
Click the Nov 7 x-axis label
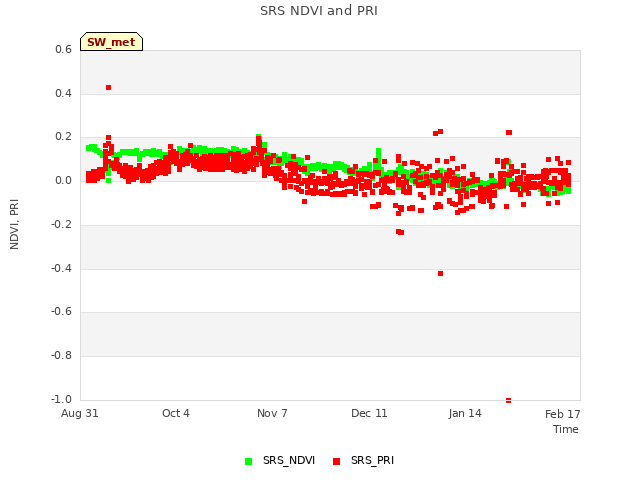tap(272, 413)
